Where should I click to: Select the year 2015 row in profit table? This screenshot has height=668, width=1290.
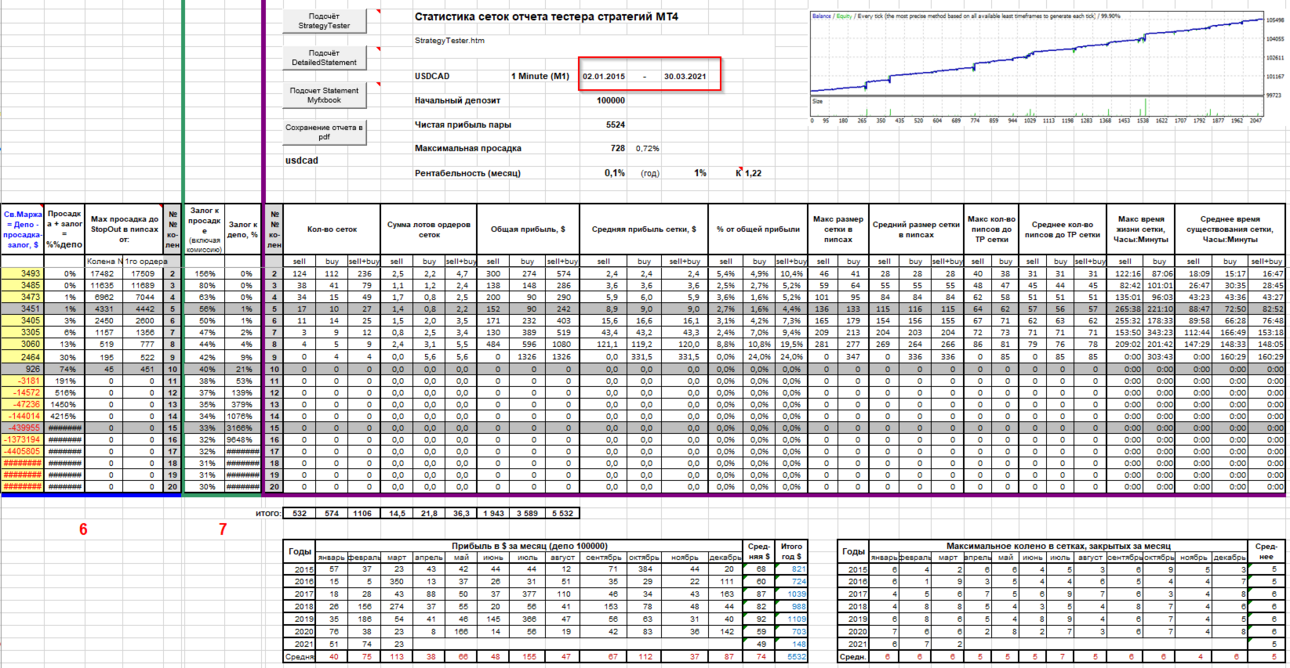299,568
